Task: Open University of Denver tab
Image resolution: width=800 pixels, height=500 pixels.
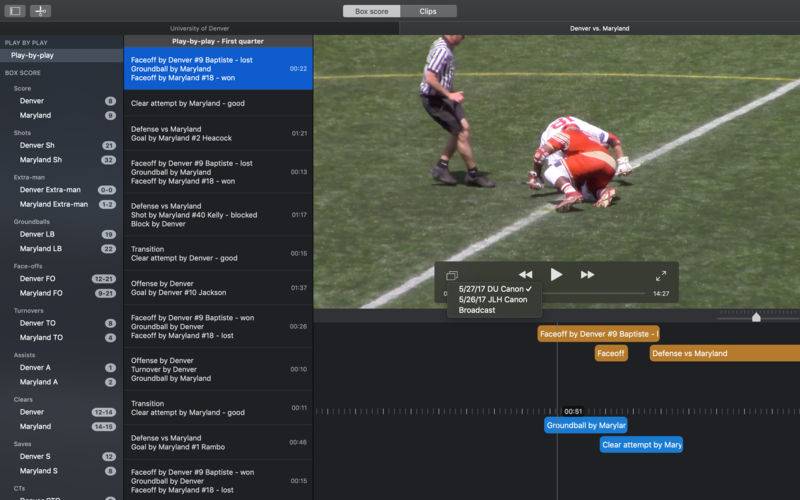Action: (199, 29)
